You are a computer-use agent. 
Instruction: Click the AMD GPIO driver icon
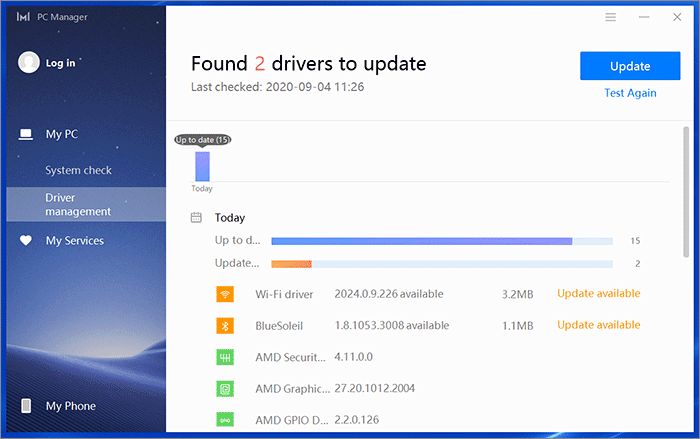[x=225, y=419]
